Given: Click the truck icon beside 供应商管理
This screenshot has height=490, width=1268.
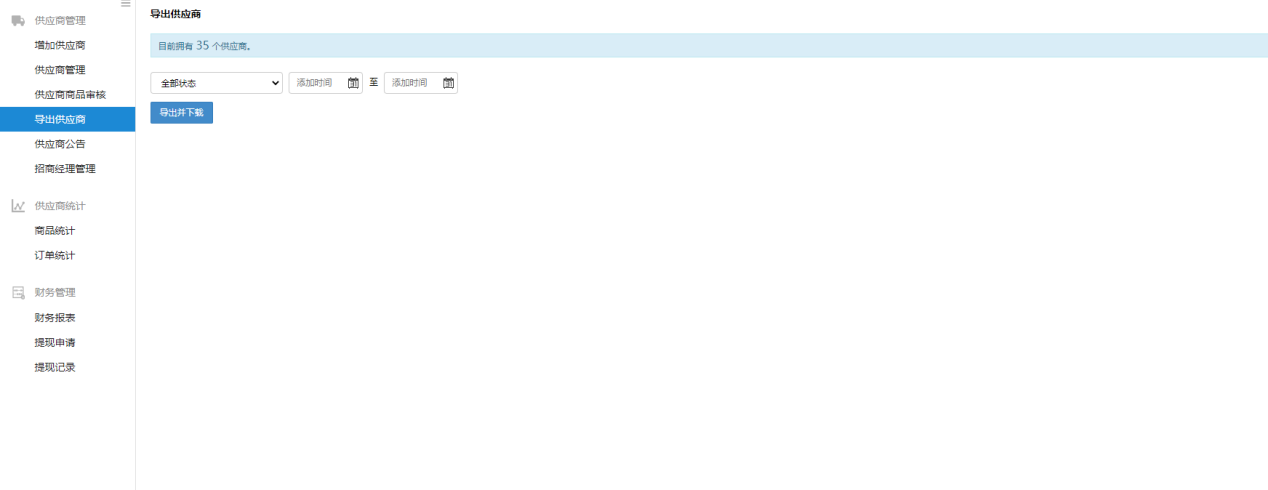Looking at the screenshot, I should (x=18, y=20).
